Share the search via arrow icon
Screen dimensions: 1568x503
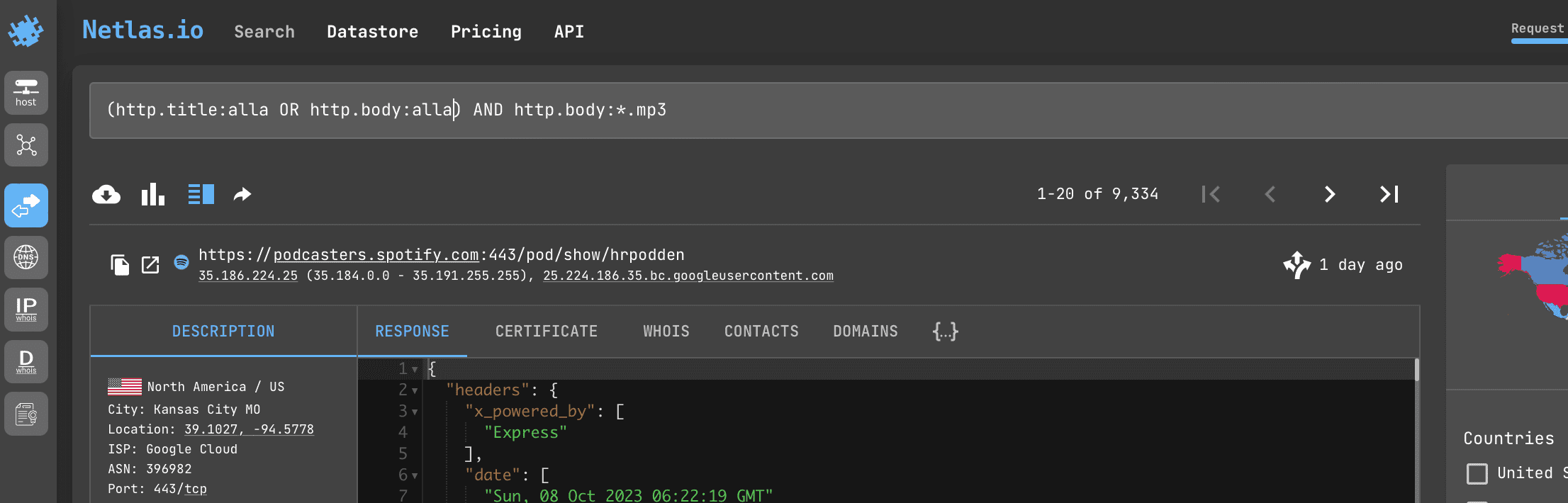(242, 194)
